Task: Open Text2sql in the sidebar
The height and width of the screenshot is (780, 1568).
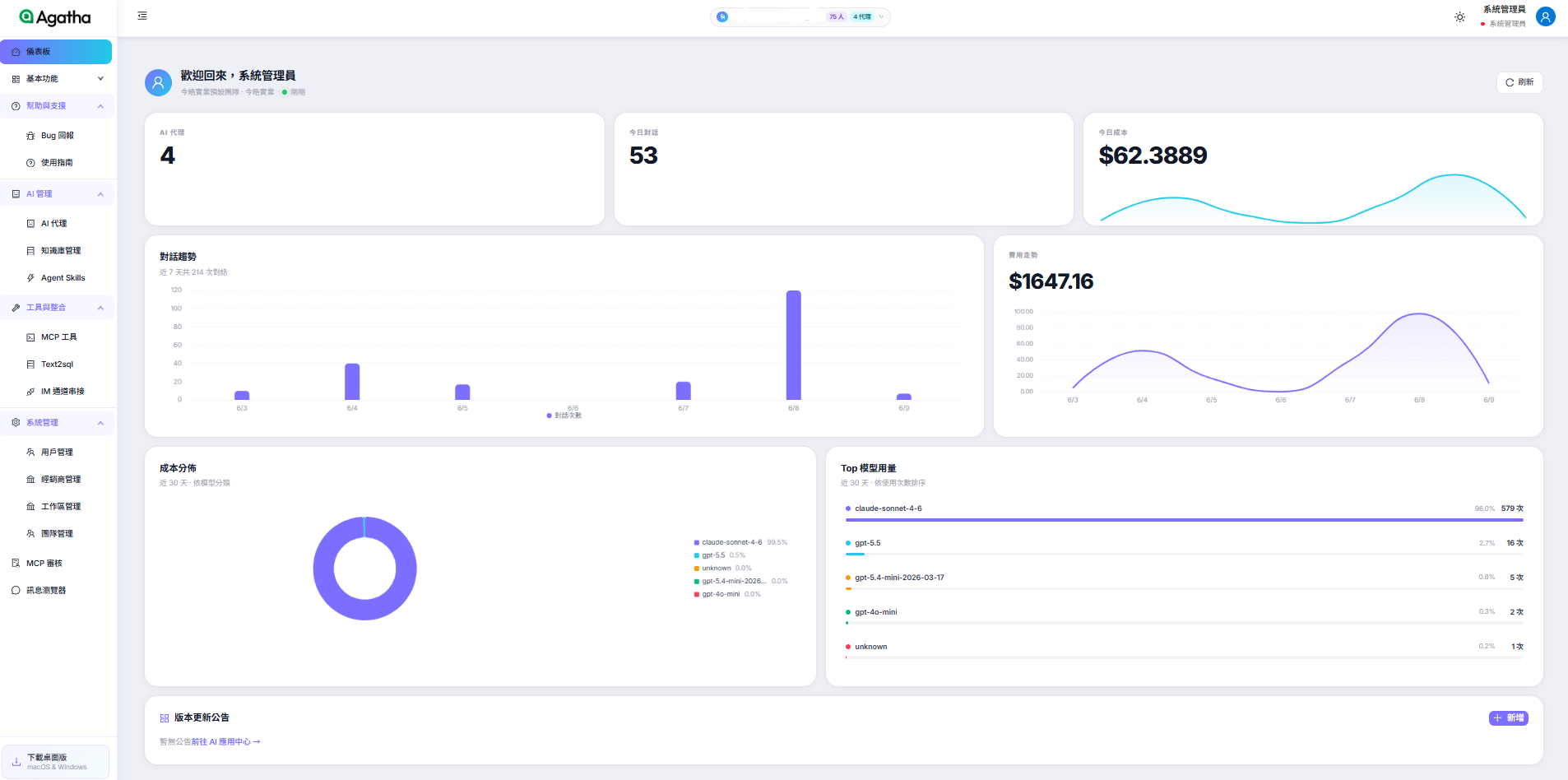Action: click(x=58, y=364)
